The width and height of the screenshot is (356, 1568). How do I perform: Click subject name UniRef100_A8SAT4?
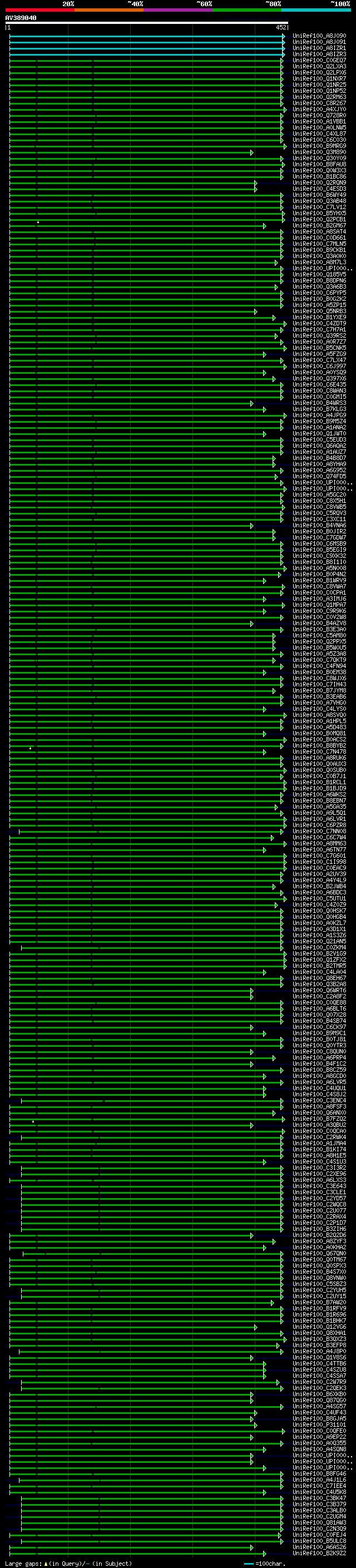click(x=319, y=231)
